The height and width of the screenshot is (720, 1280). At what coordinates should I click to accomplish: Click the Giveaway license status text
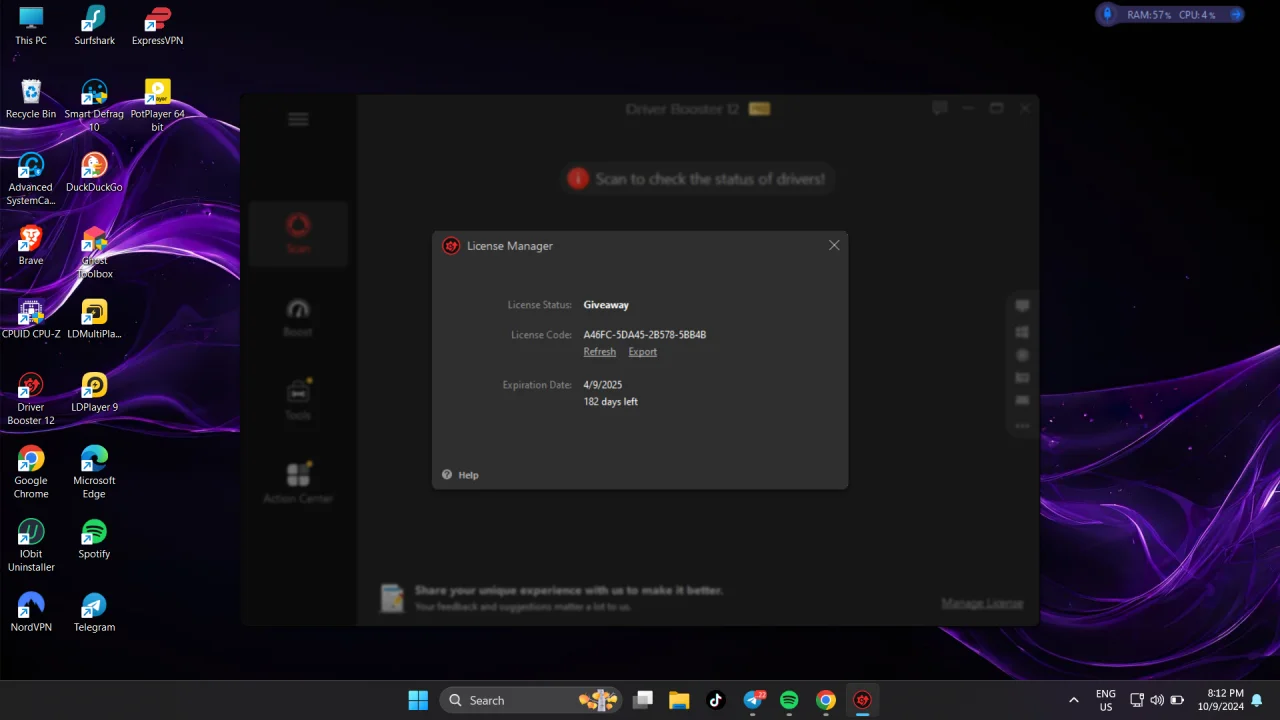point(606,305)
